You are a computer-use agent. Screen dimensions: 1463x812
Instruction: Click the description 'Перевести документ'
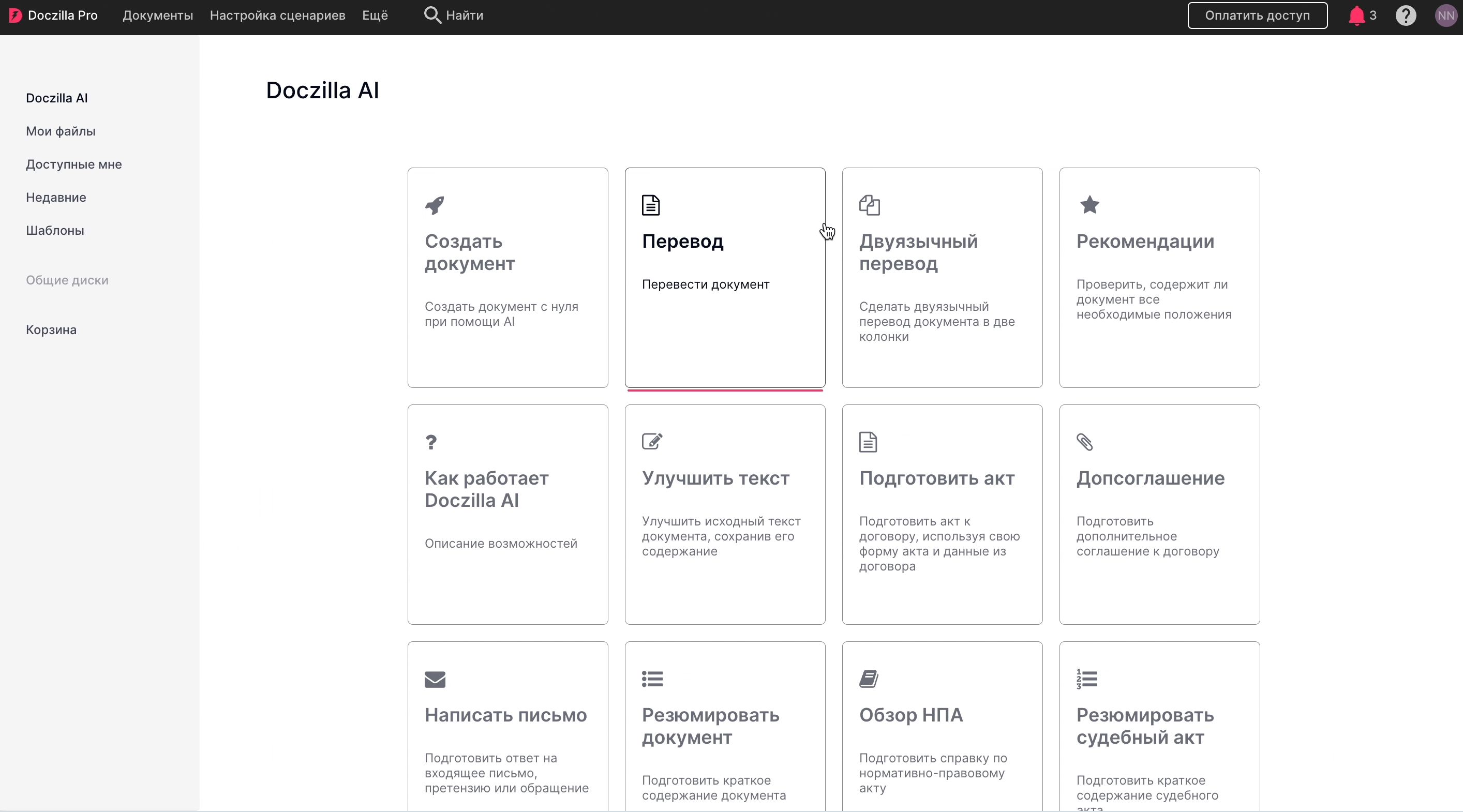(x=706, y=284)
